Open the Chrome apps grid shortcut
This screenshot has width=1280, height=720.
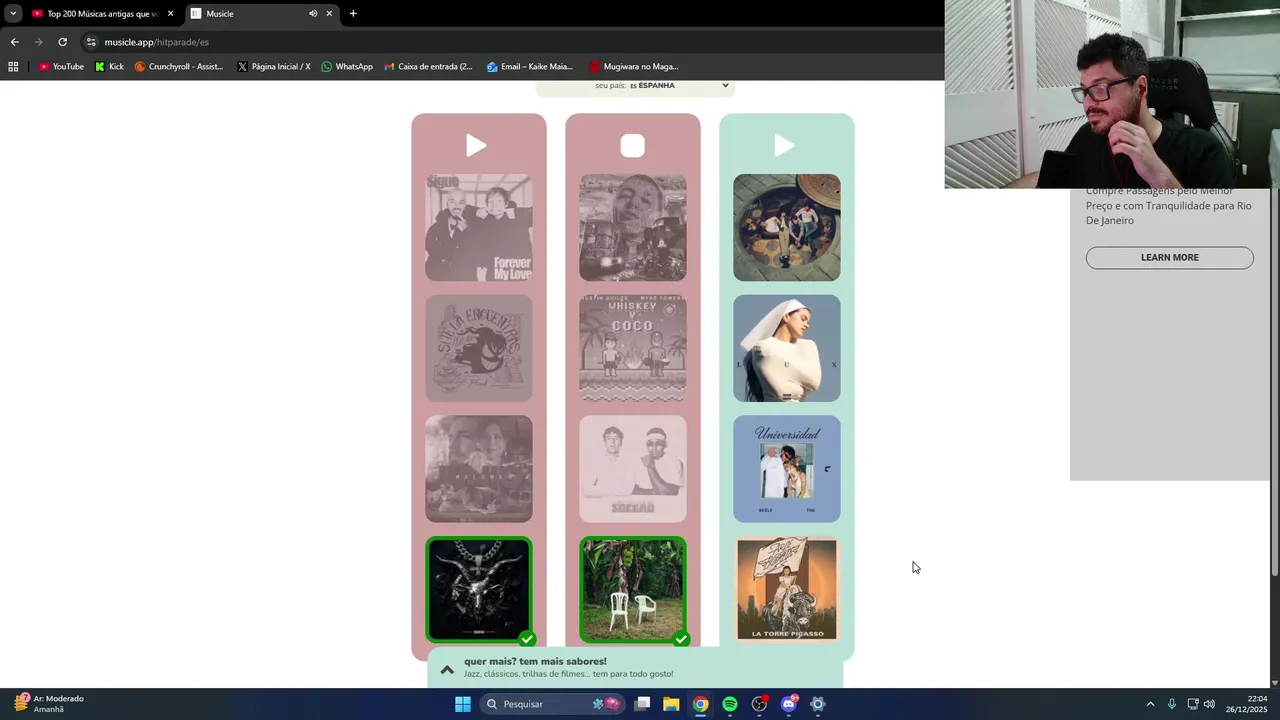pos(13,67)
